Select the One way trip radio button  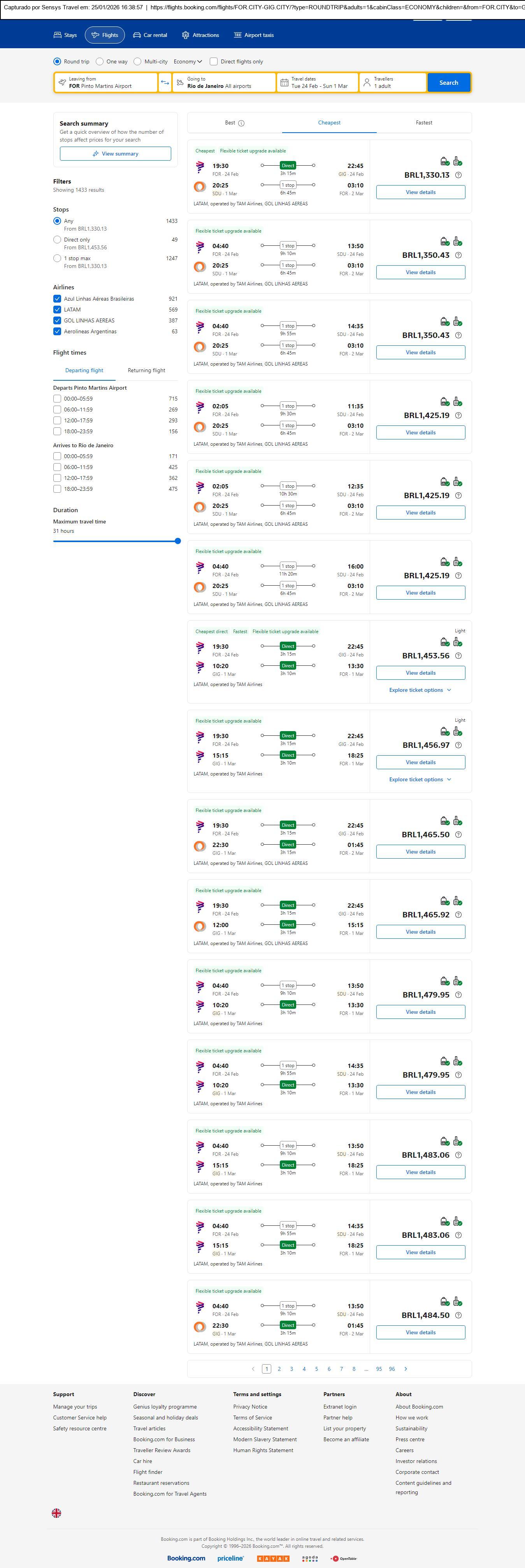click(100, 61)
